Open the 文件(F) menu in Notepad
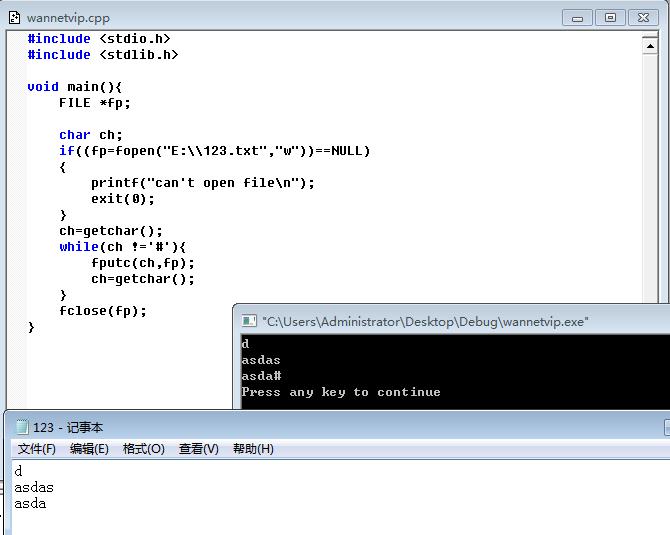The width and height of the screenshot is (670, 535). (37, 449)
